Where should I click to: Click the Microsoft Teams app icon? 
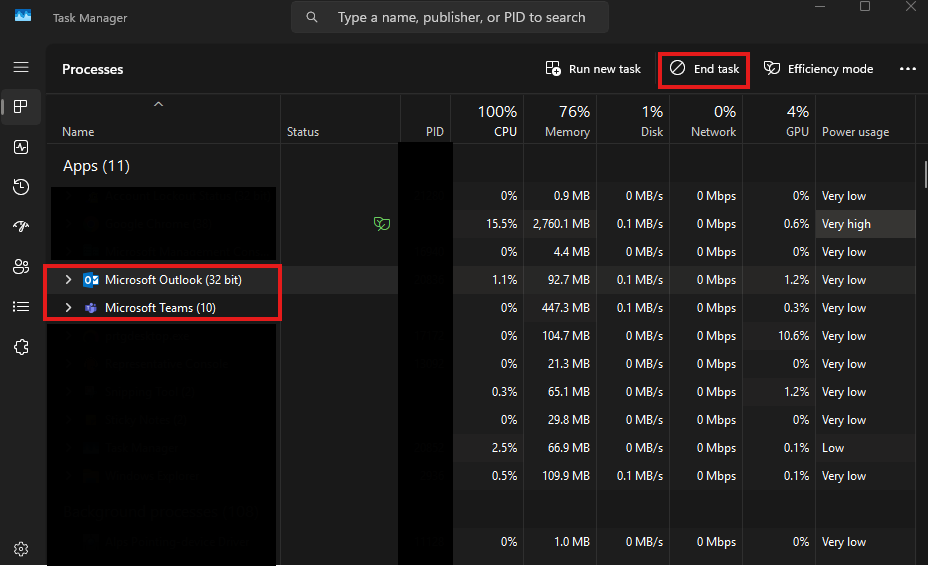[x=91, y=308]
